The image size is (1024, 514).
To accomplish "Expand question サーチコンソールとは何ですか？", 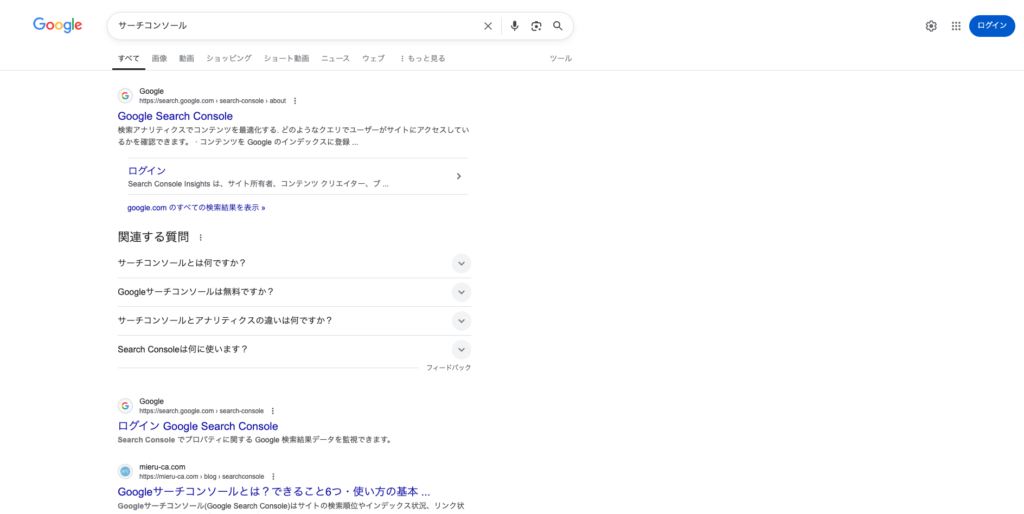I will (x=294, y=263).
